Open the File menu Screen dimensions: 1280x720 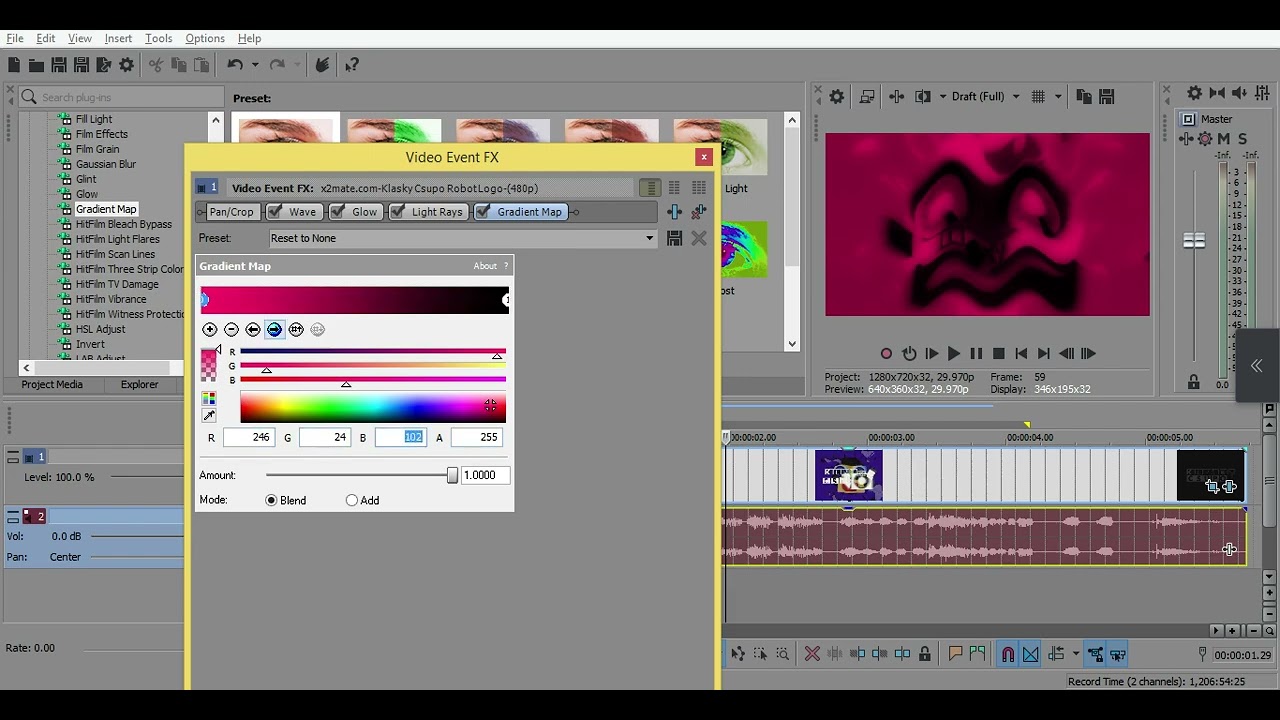(15, 38)
